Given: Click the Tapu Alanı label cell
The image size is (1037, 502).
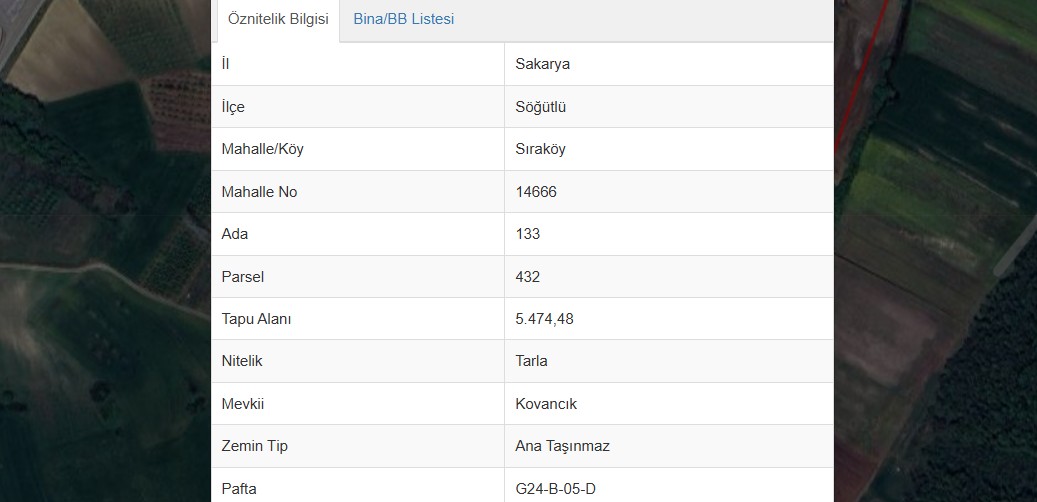Looking at the screenshot, I should pos(358,319).
